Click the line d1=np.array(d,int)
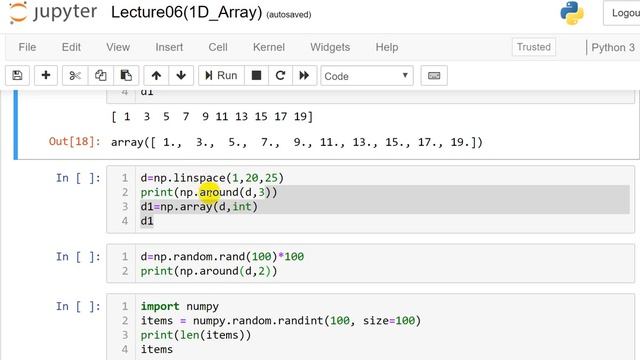This screenshot has height=360, width=640. (x=199, y=207)
